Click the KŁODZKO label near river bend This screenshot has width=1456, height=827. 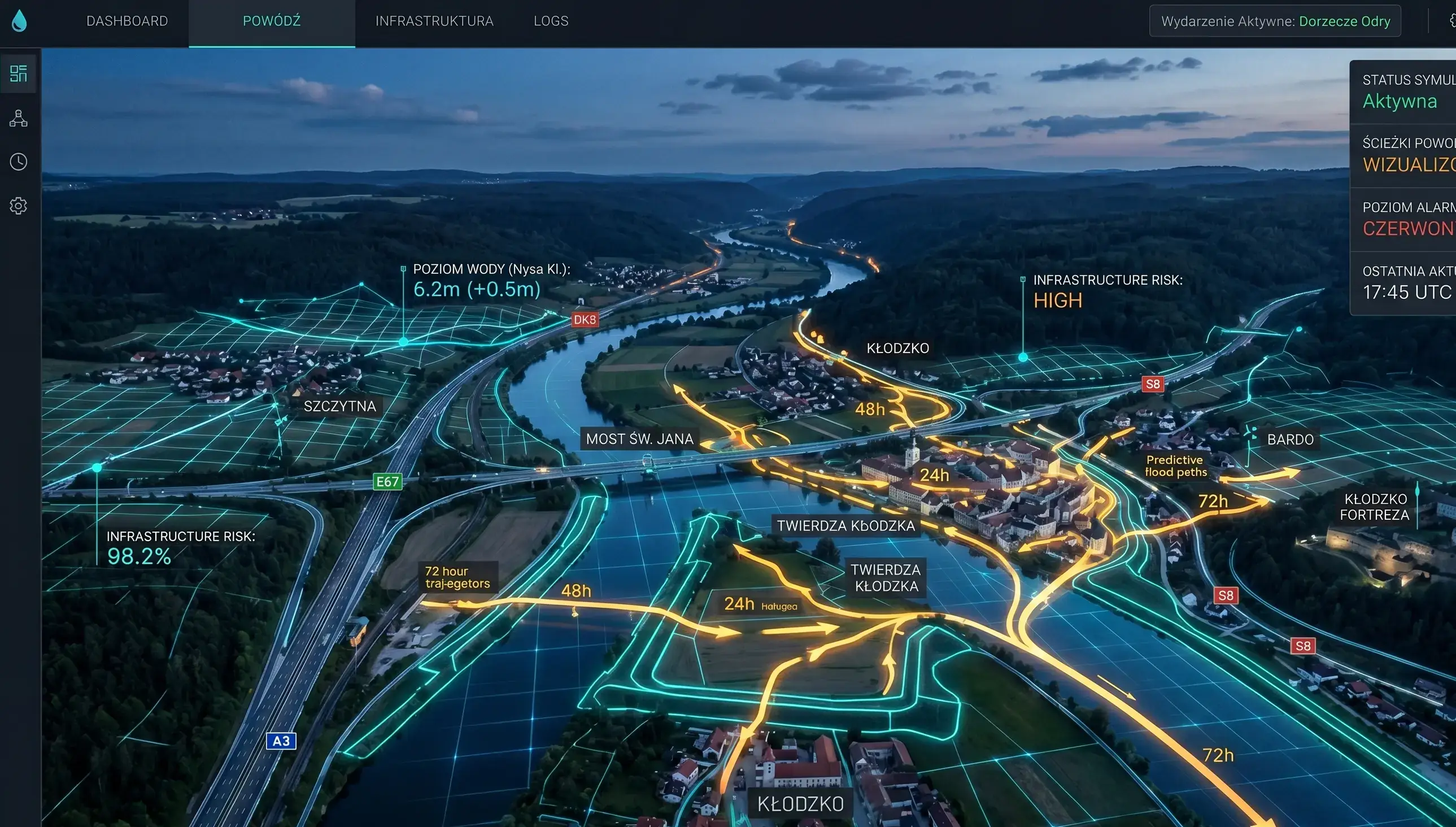pos(898,348)
